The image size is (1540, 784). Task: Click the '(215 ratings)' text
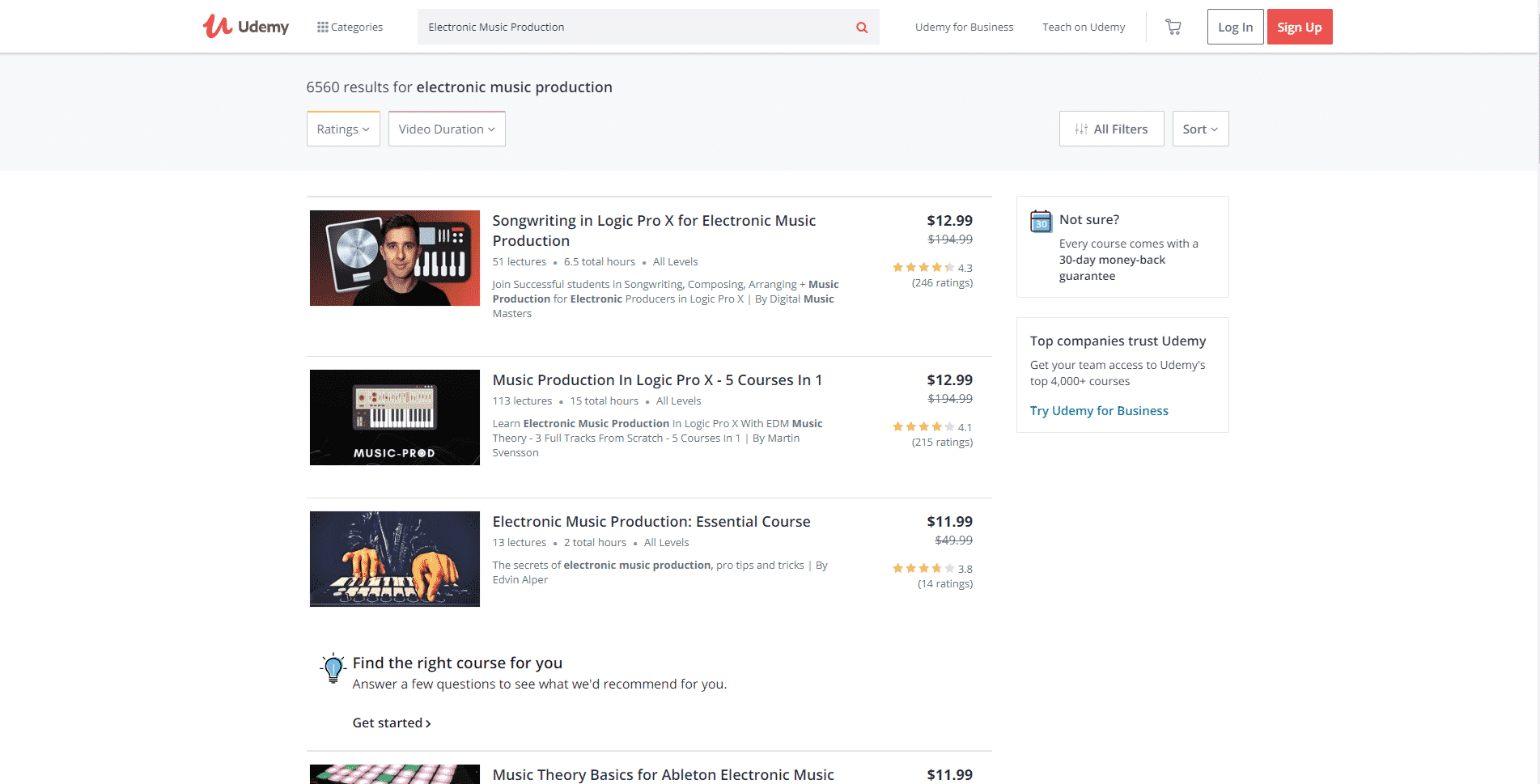click(x=942, y=443)
